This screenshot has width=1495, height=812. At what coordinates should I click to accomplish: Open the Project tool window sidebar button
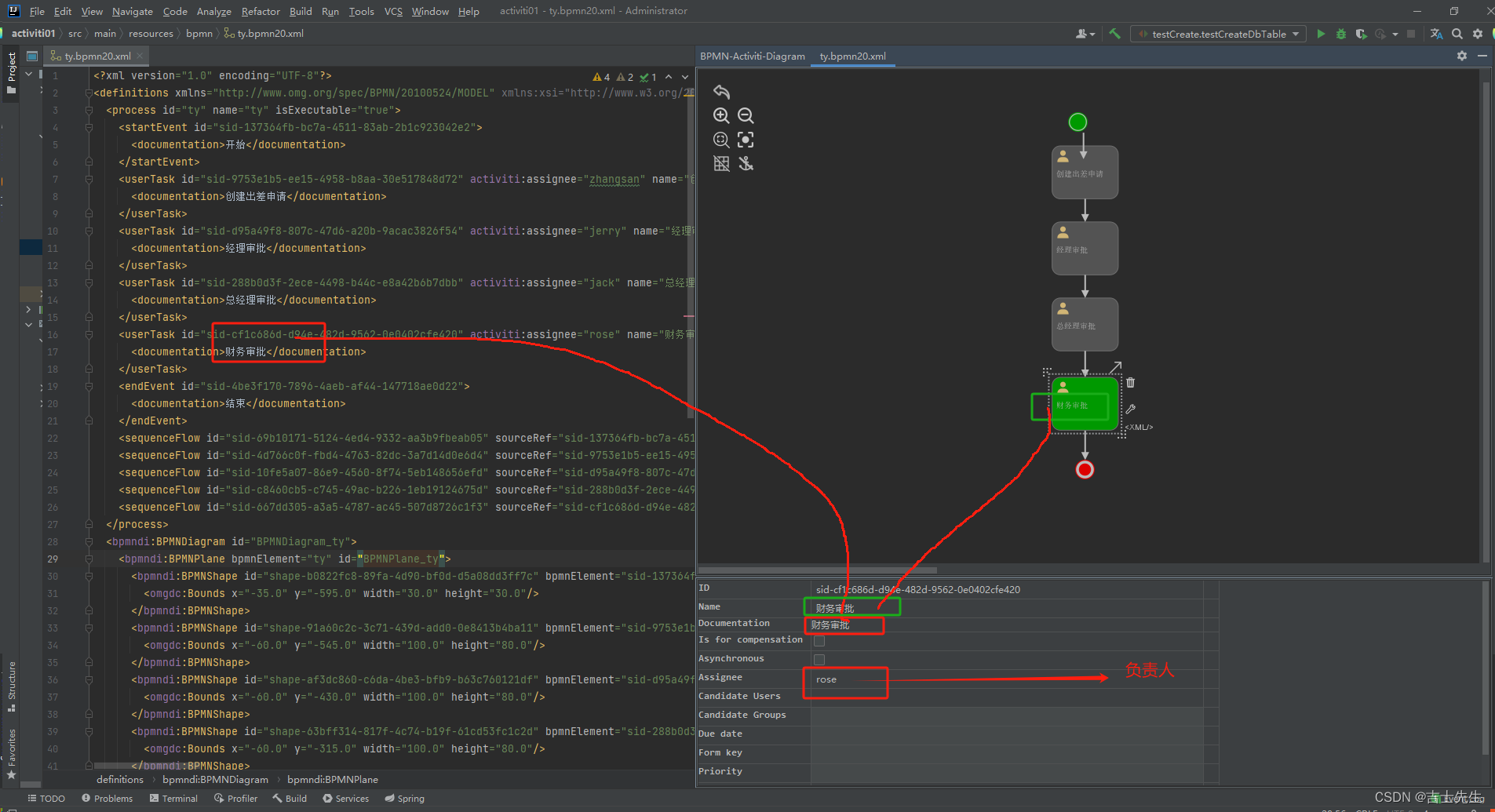[x=11, y=72]
